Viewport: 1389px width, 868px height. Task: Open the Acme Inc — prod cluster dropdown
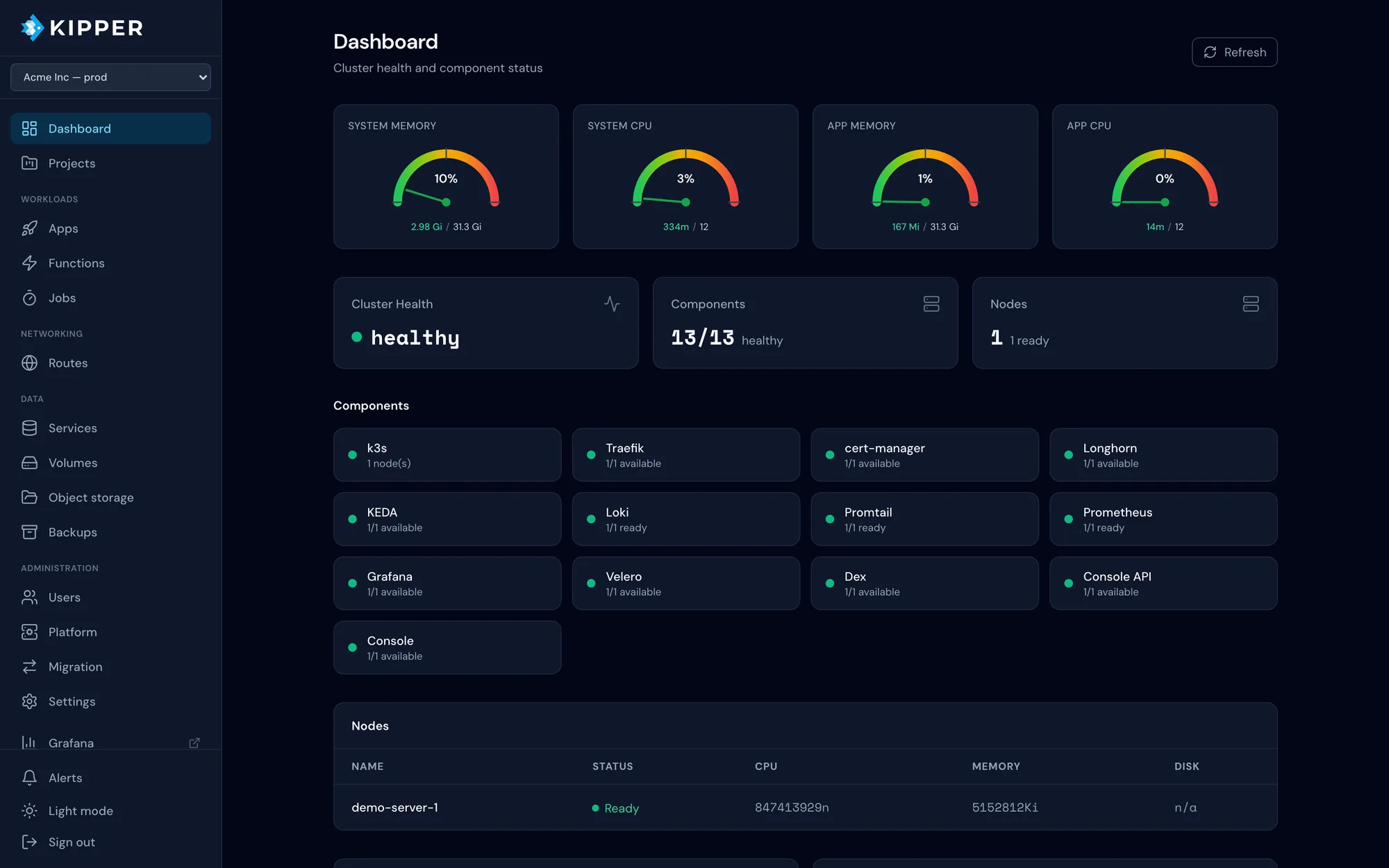tap(110, 77)
